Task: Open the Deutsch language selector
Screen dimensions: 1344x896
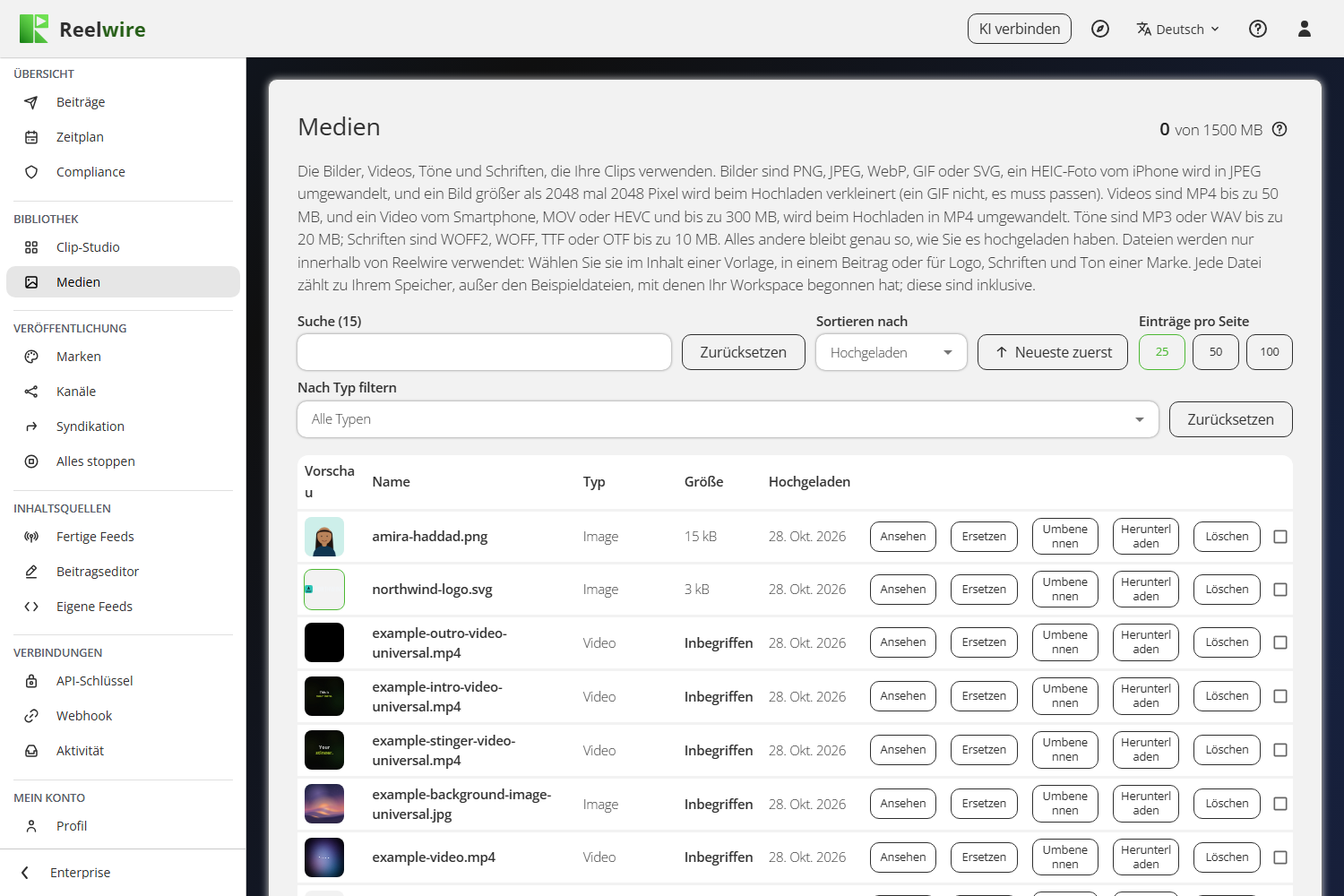Action: click(1178, 29)
